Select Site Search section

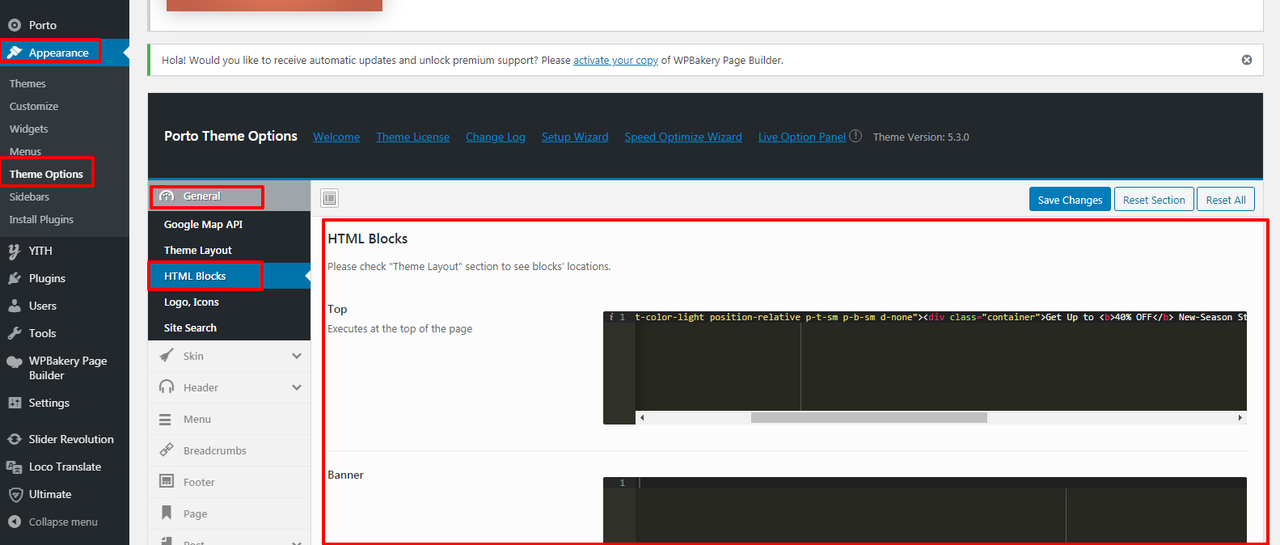(x=190, y=328)
